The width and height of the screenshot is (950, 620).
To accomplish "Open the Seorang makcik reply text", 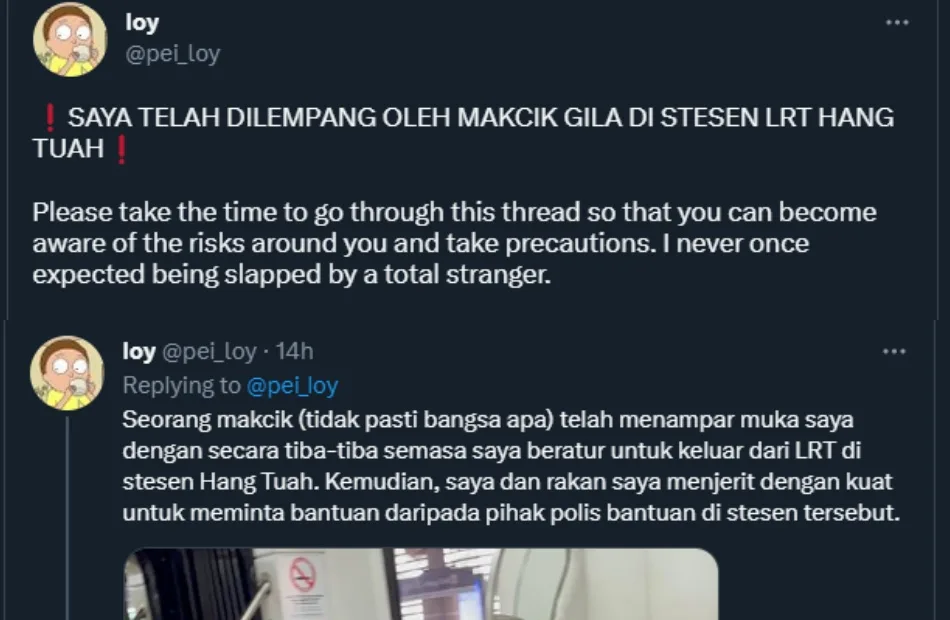I will tap(511, 466).
